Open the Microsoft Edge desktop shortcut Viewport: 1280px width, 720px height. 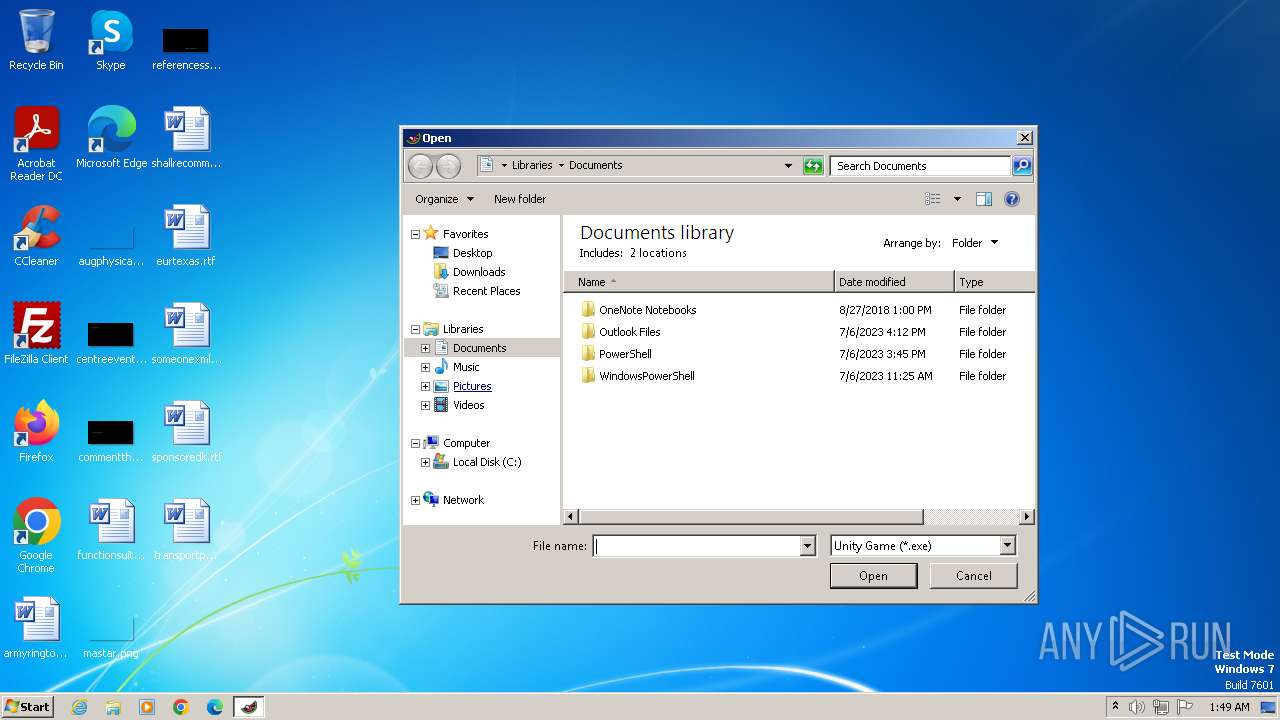111,138
